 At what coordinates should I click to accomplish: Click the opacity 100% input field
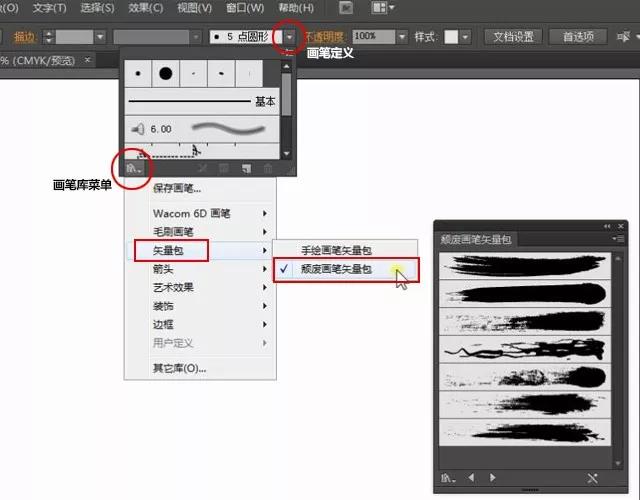[x=374, y=37]
